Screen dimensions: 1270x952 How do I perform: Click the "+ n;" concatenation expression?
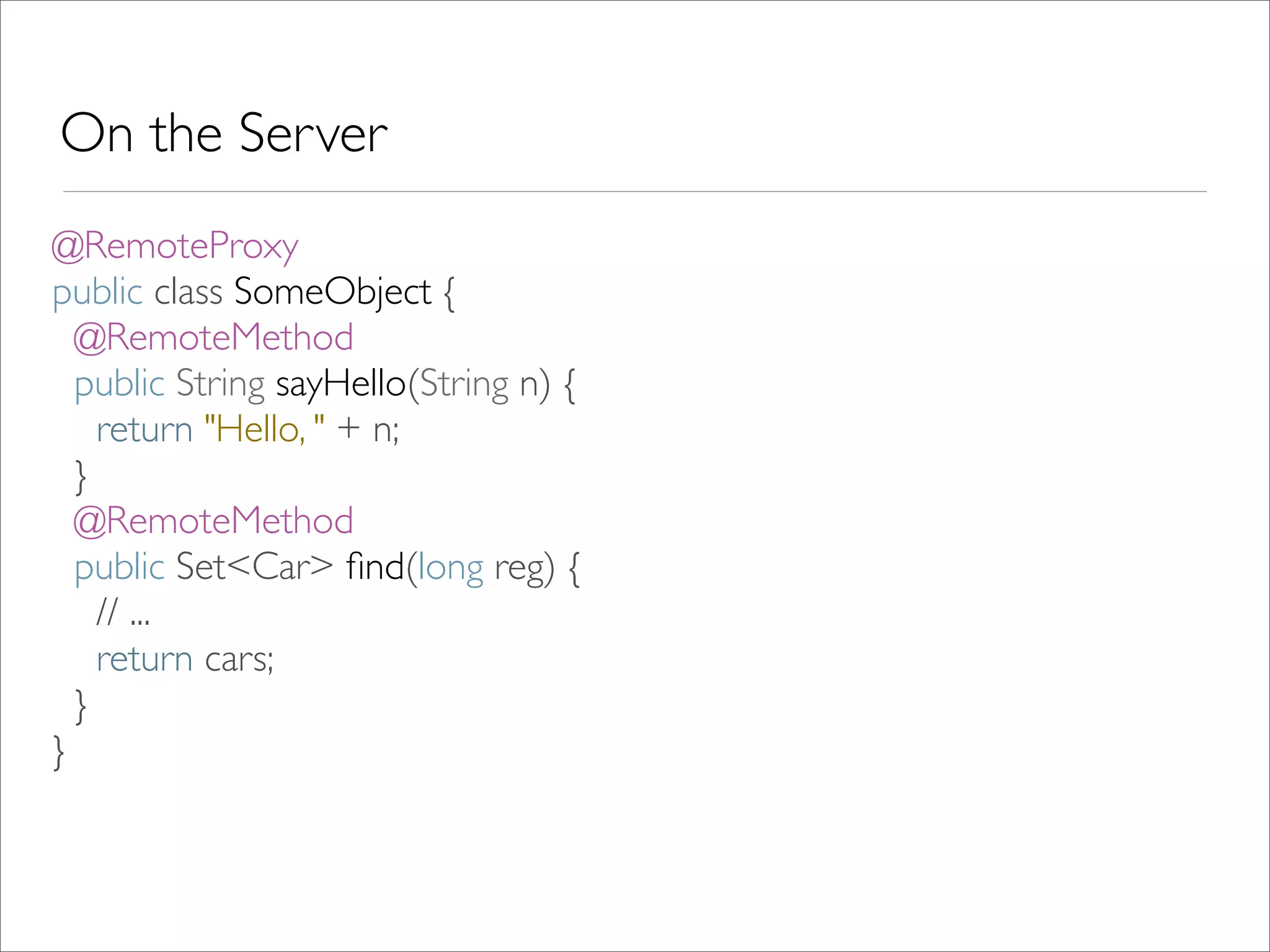click(x=368, y=429)
